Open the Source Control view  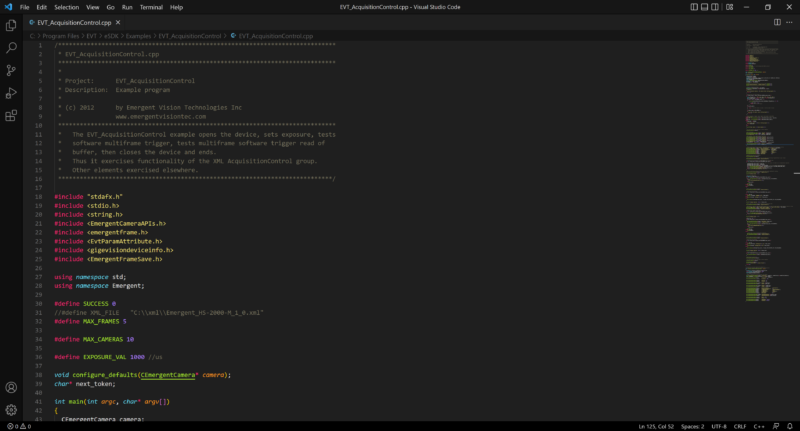pyautogui.click(x=11, y=70)
